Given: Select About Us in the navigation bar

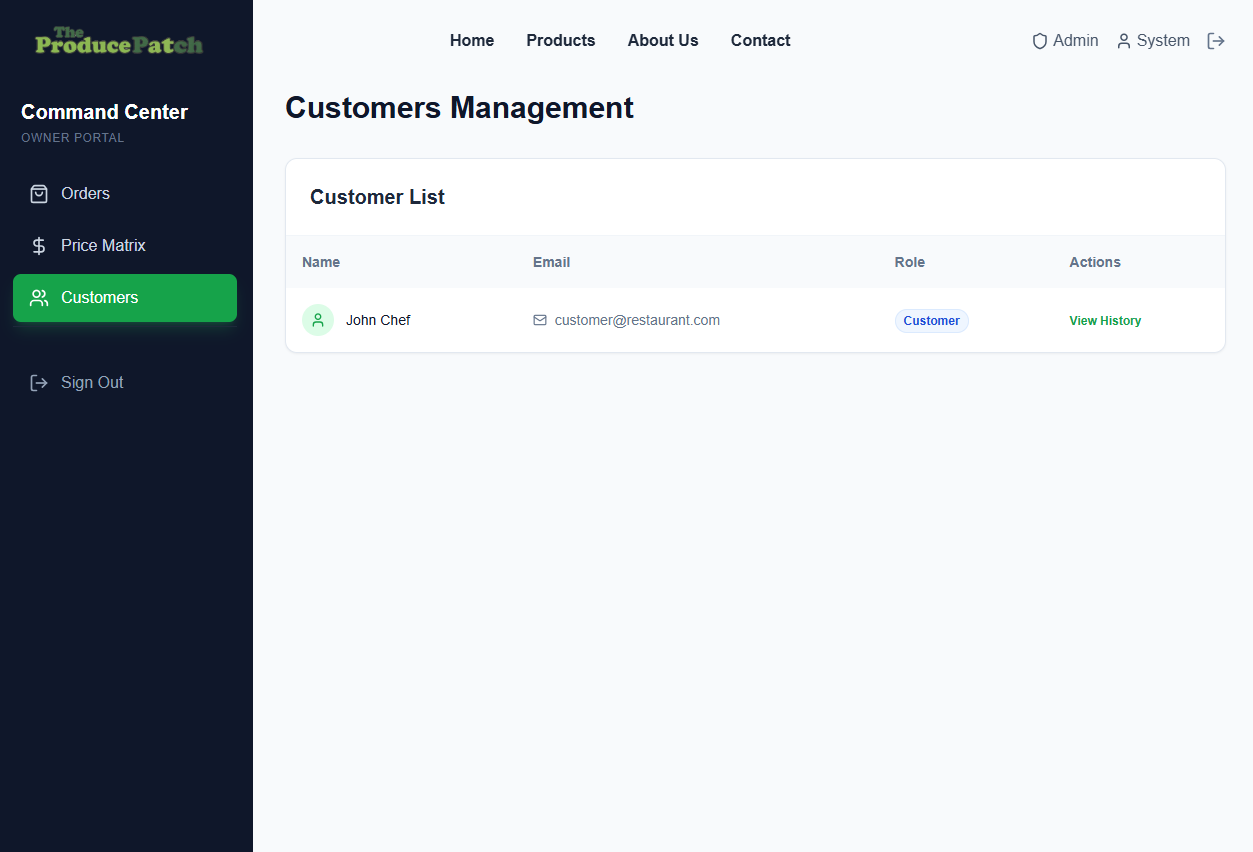Looking at the screenshot, I should point(662,40).
